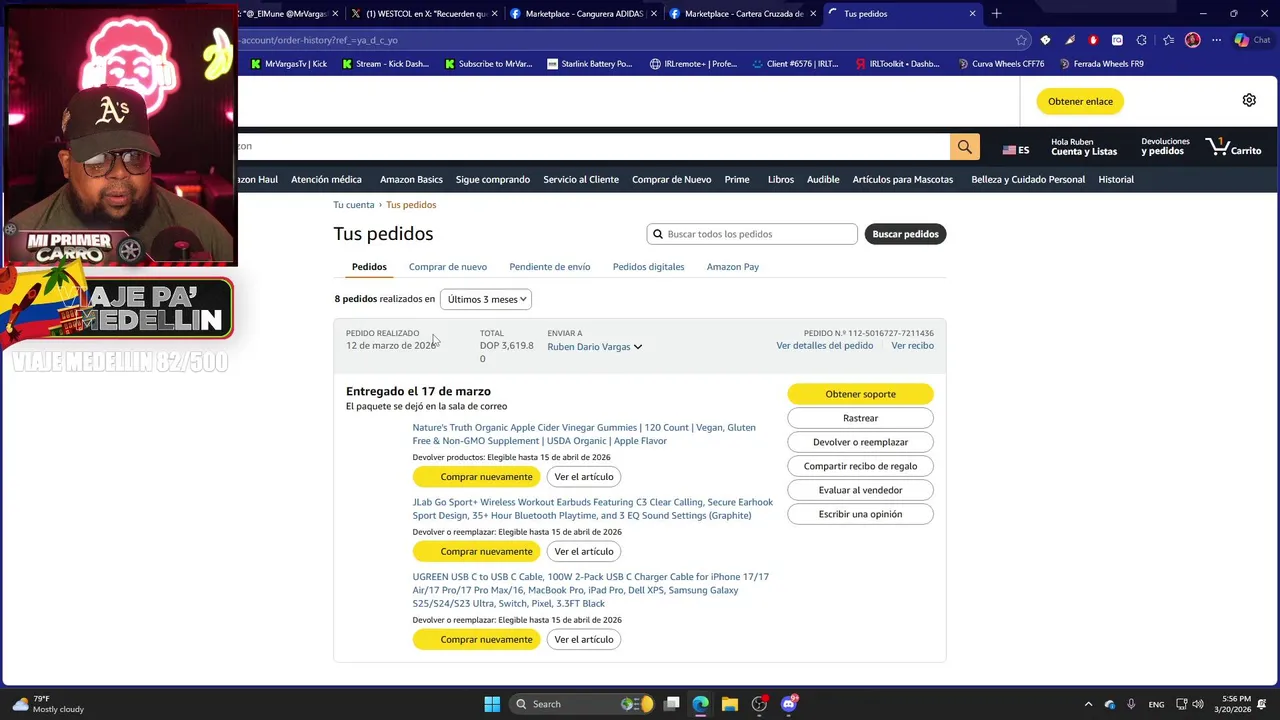Switch to Marketplace Cangurera ADIDAS browser tab
The image size is (1280, 720).
[581, 14]
